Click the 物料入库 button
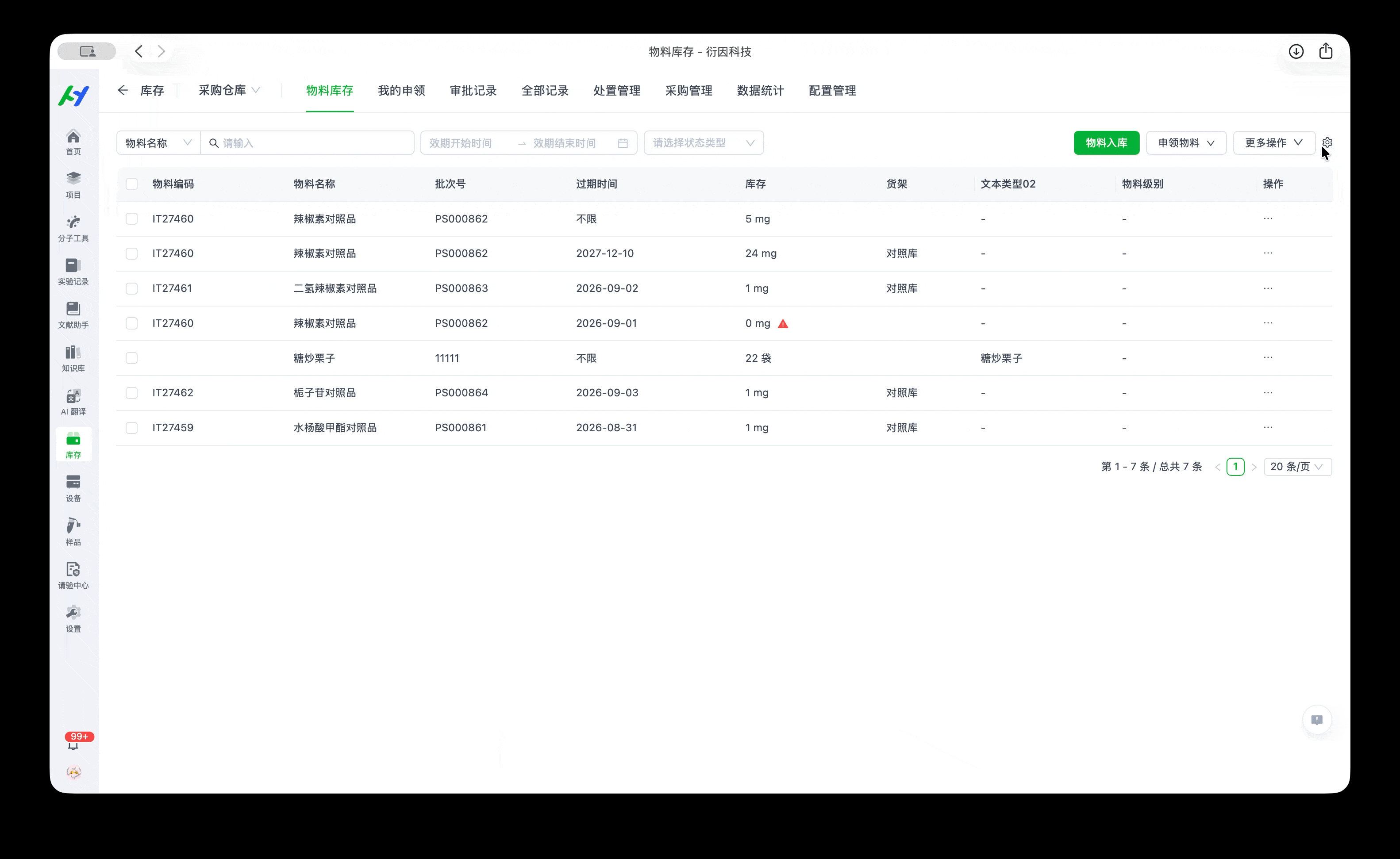1400x859 pixels. click(x=1106, y=142)
